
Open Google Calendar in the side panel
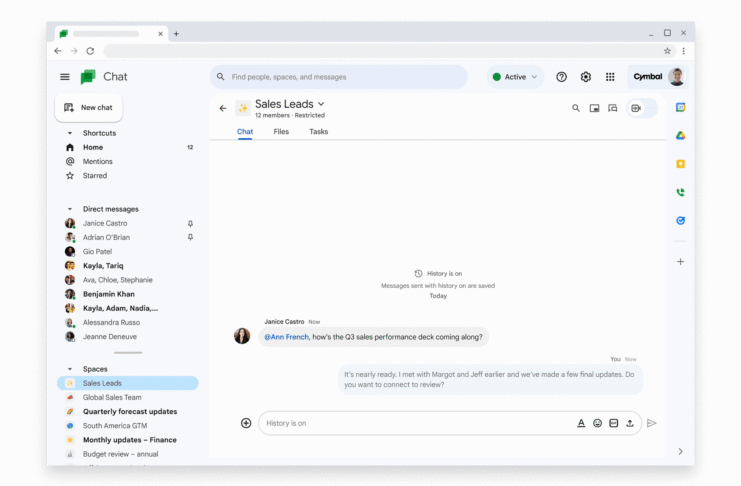[681, 107]
